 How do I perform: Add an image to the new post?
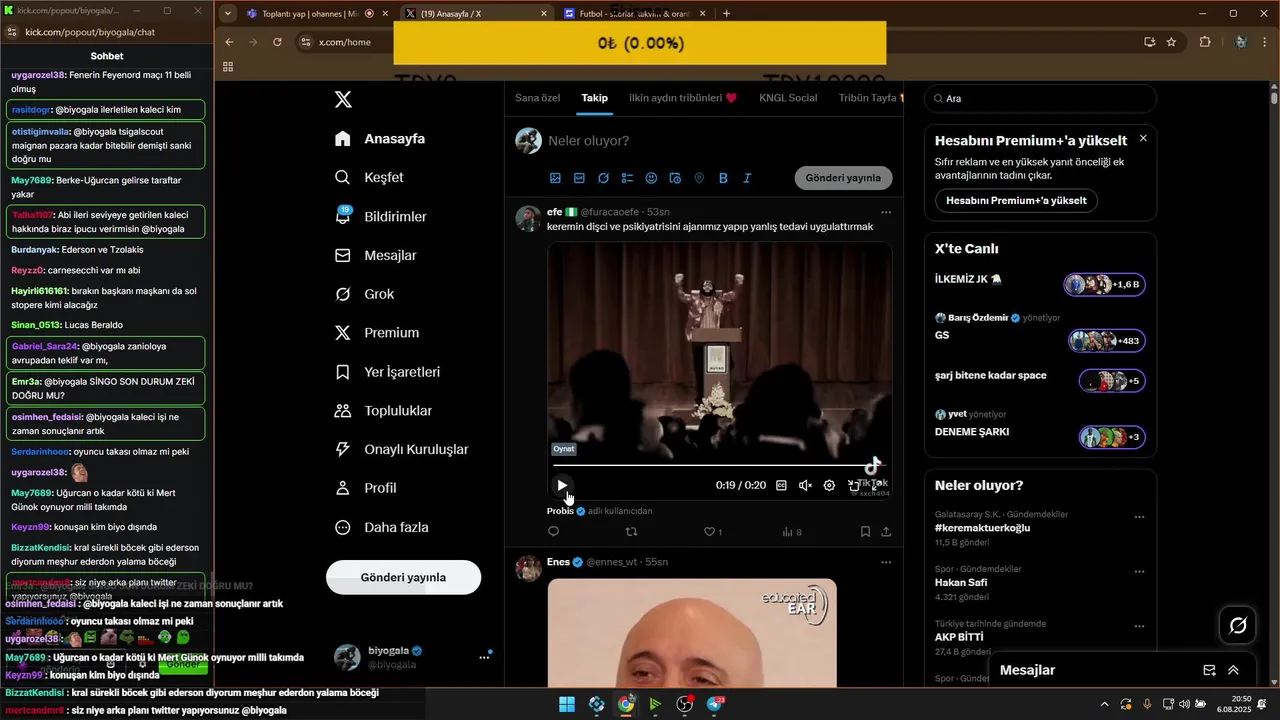(x=555, y=178)
